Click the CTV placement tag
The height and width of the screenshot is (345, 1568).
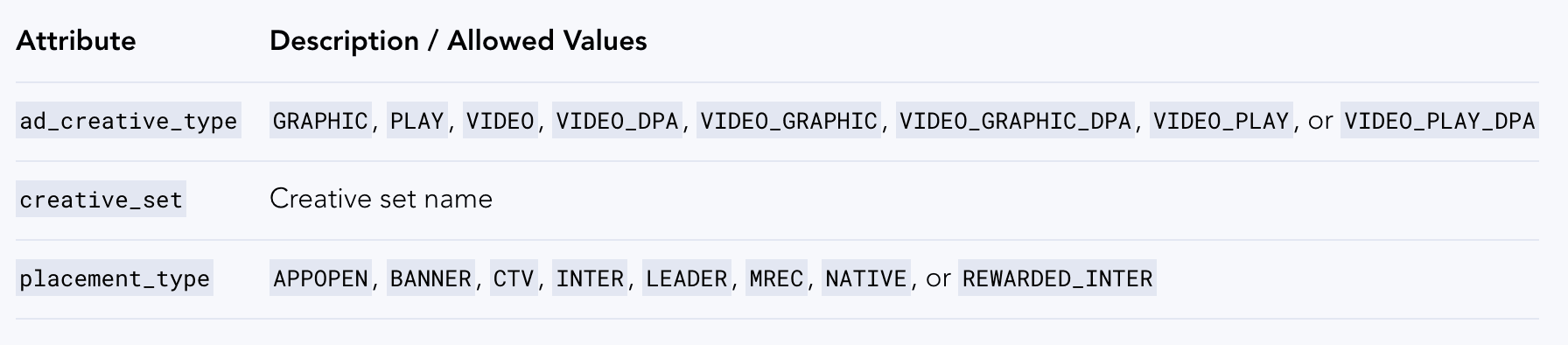tap(514, 278)
